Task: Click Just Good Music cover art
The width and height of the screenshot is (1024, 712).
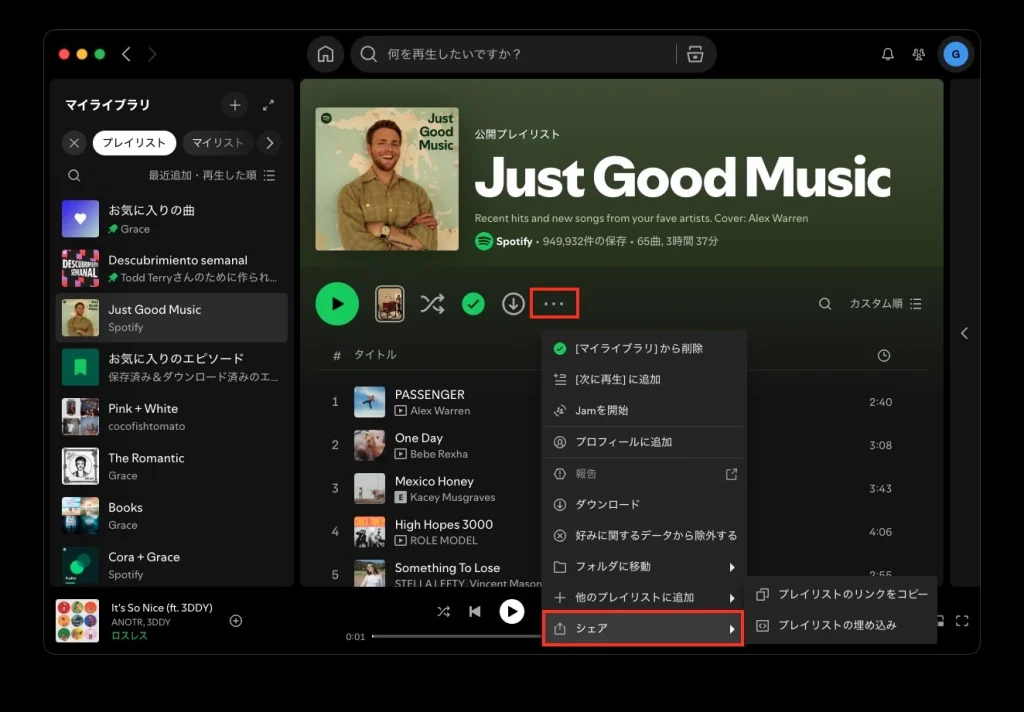Action: pyautogui.click(x=387, y=179)
